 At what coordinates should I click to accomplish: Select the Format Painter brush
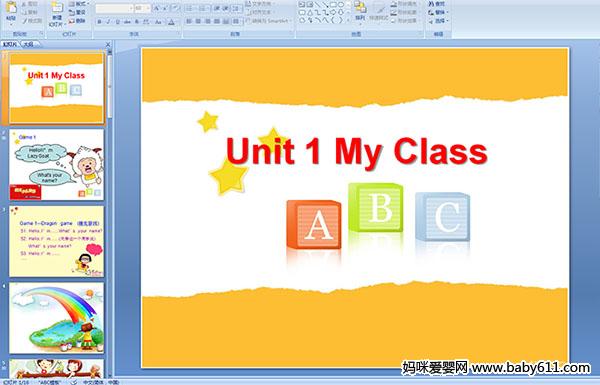[x=24, y=21]
